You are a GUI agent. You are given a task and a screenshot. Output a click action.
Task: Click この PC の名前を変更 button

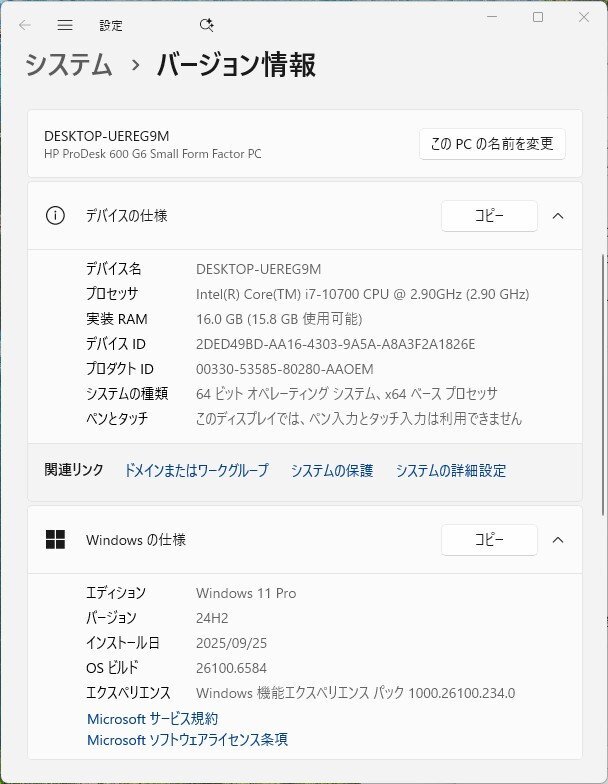tap(492, 144)
